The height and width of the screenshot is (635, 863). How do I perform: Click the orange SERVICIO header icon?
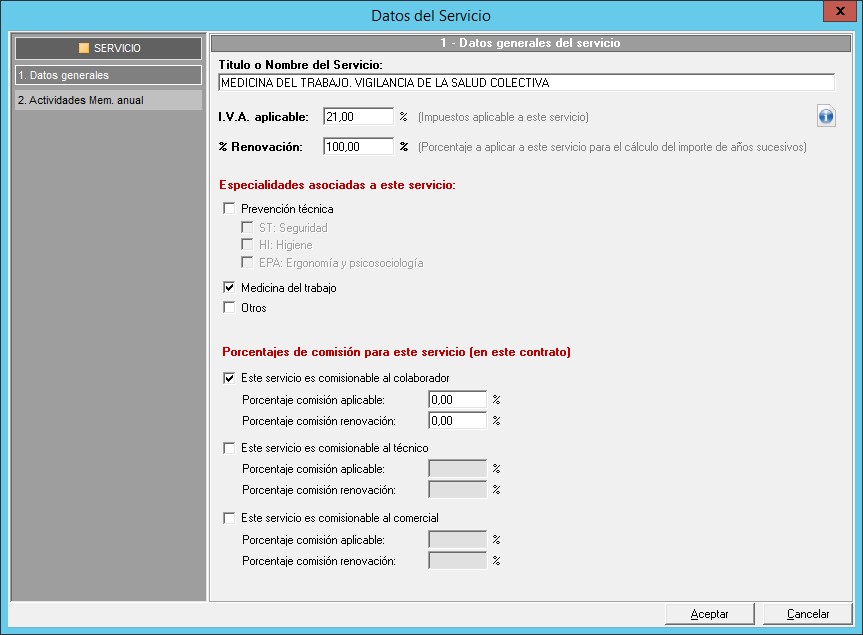[84, 48]
